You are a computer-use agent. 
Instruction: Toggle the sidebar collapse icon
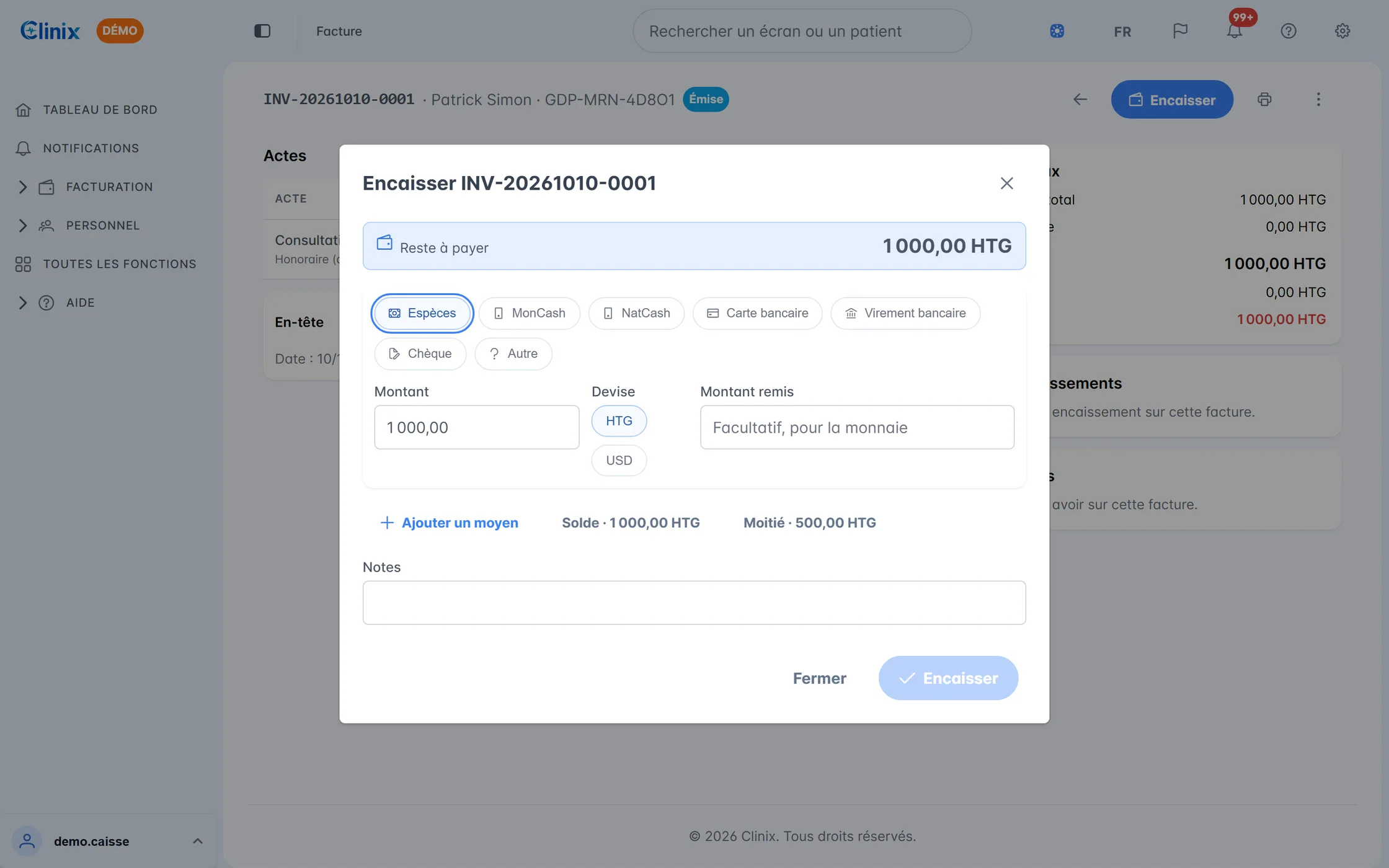click(x=262, y=31)
